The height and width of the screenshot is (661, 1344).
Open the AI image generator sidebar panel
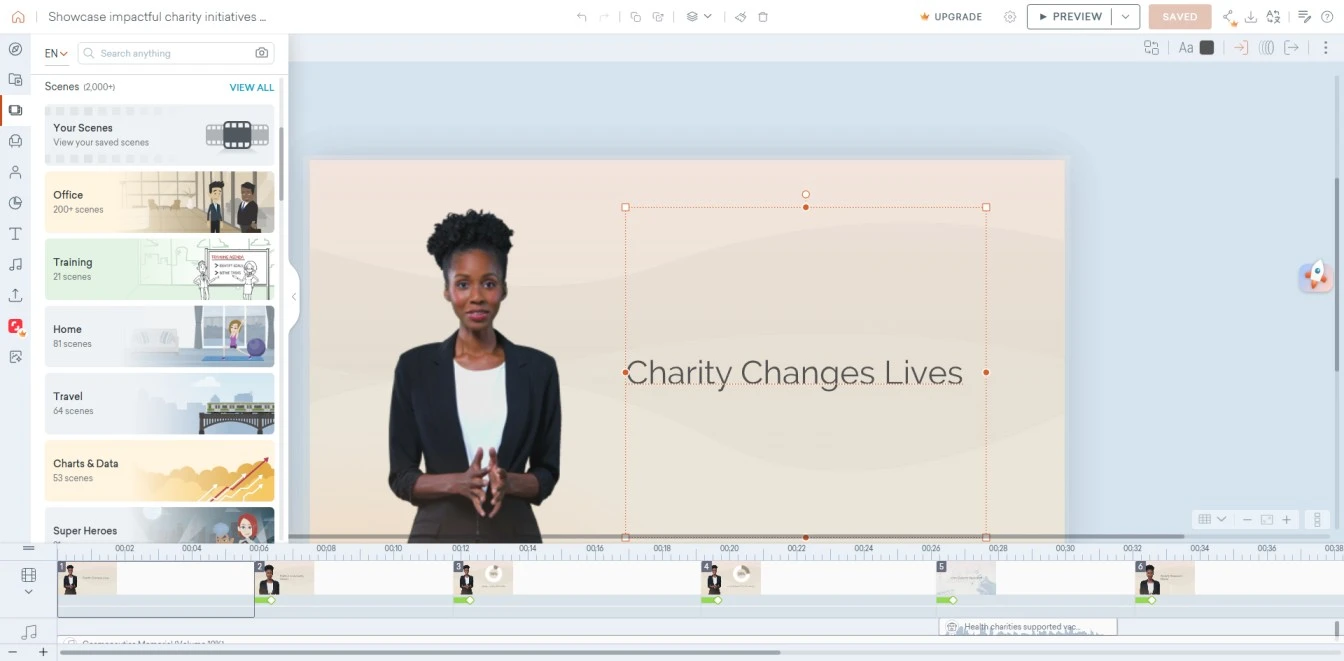click(x=15, y=357)
